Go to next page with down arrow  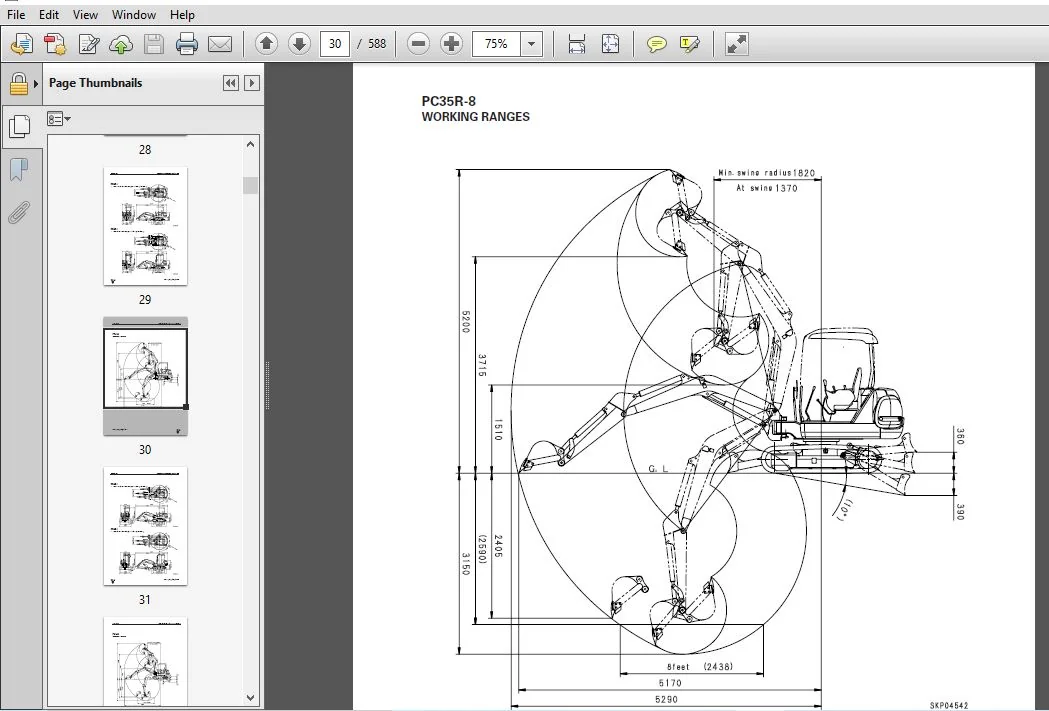point(299,44)
